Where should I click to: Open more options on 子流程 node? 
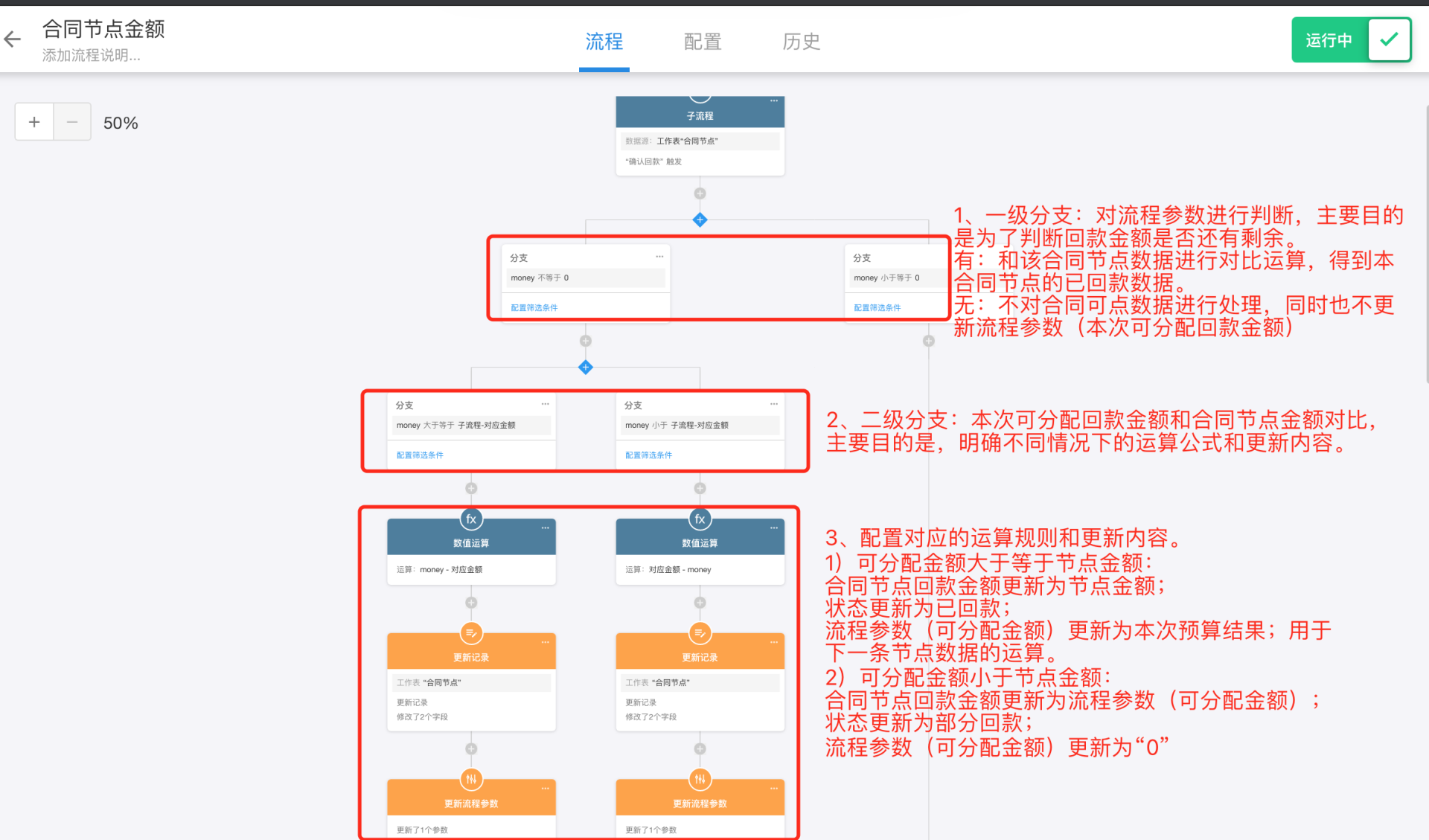774,100
